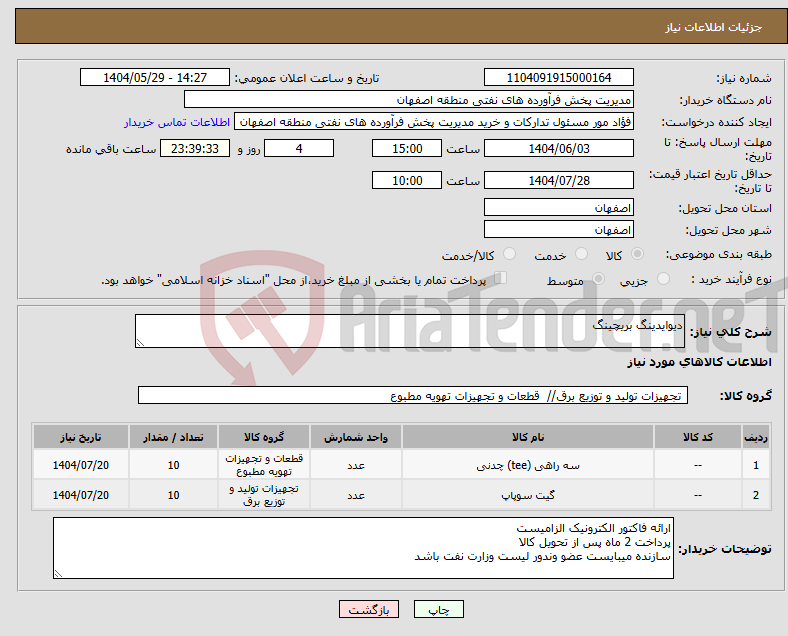
Task: Click the کد کالا column header
Action: click(x=698, y=437)
